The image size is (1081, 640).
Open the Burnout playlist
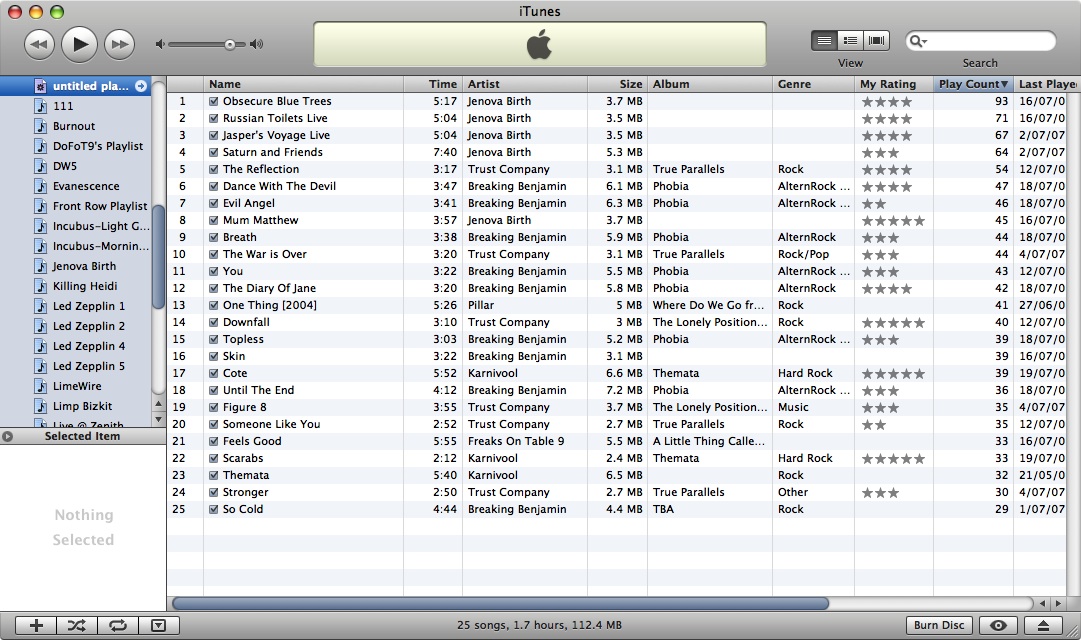[74, 126]
